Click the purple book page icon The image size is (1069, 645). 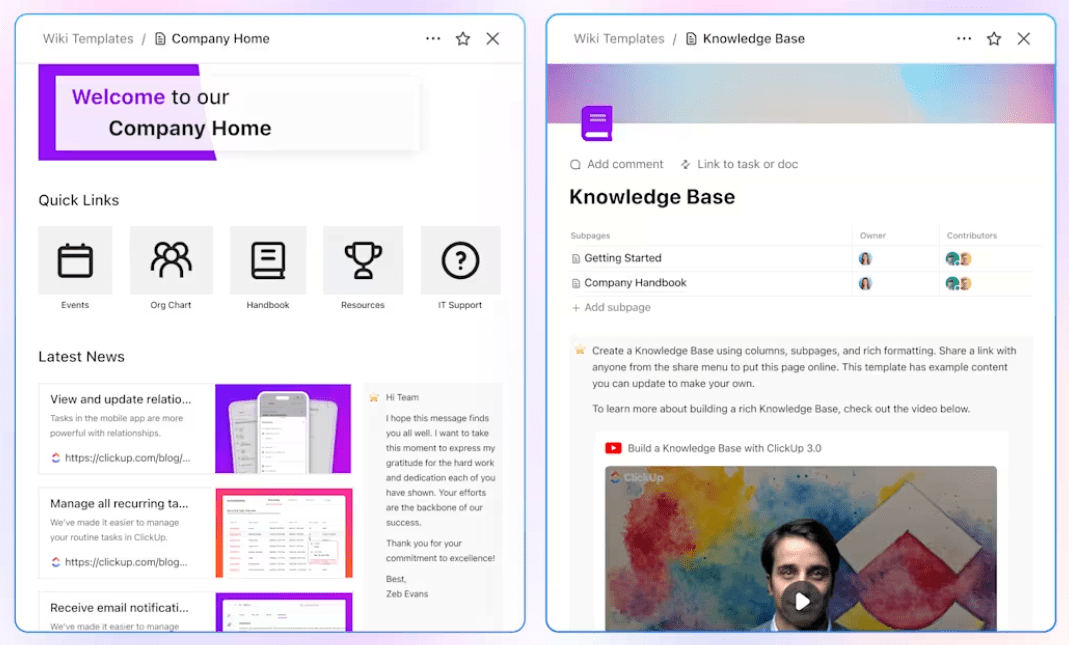597,123
